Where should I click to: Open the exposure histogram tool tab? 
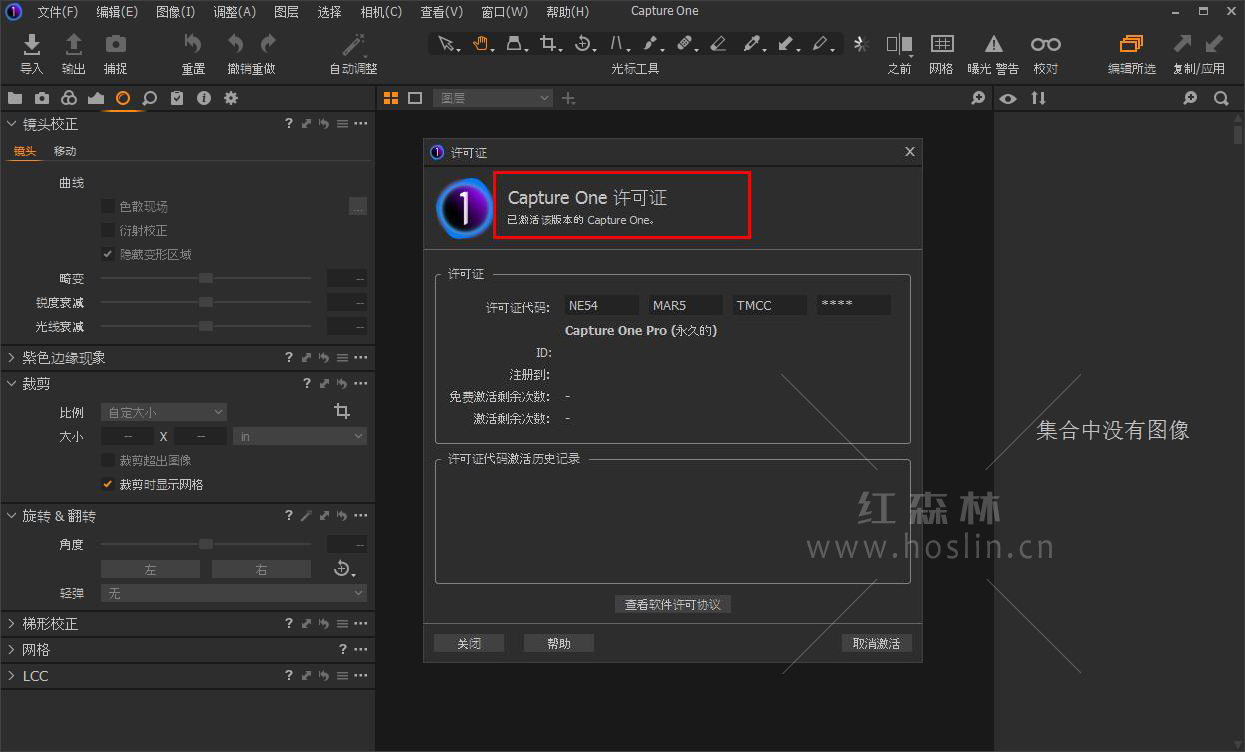pyautogui.click(x=96, y=98)
